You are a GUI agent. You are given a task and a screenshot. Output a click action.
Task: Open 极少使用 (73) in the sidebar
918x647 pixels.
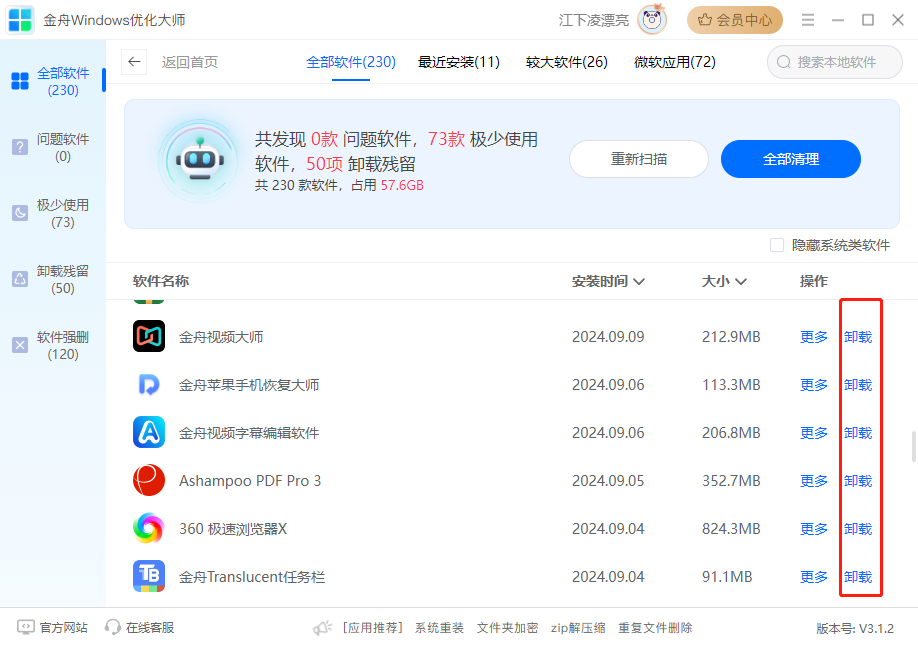(52, 213)
